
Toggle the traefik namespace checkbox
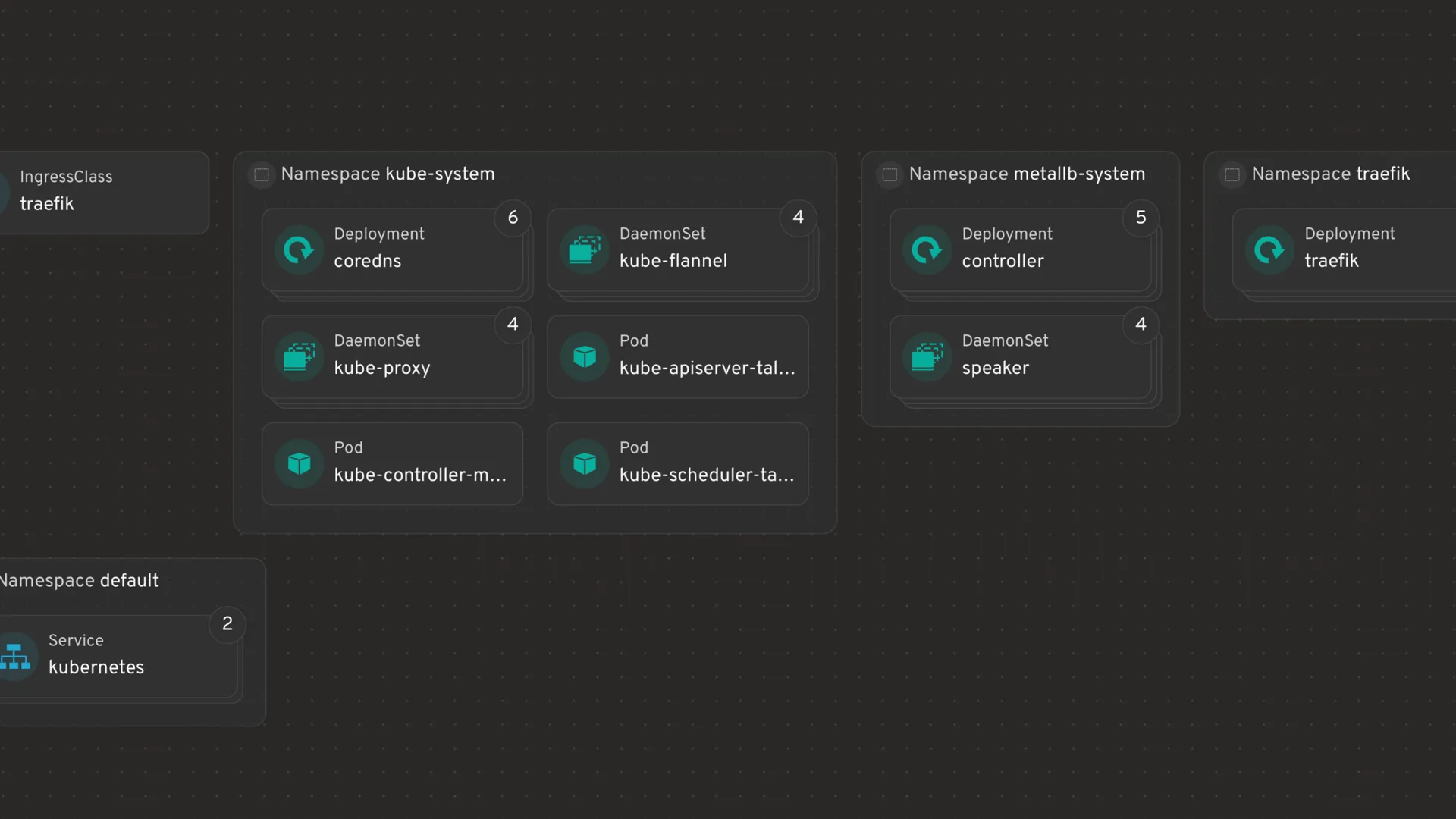[x=1232, y=174]
